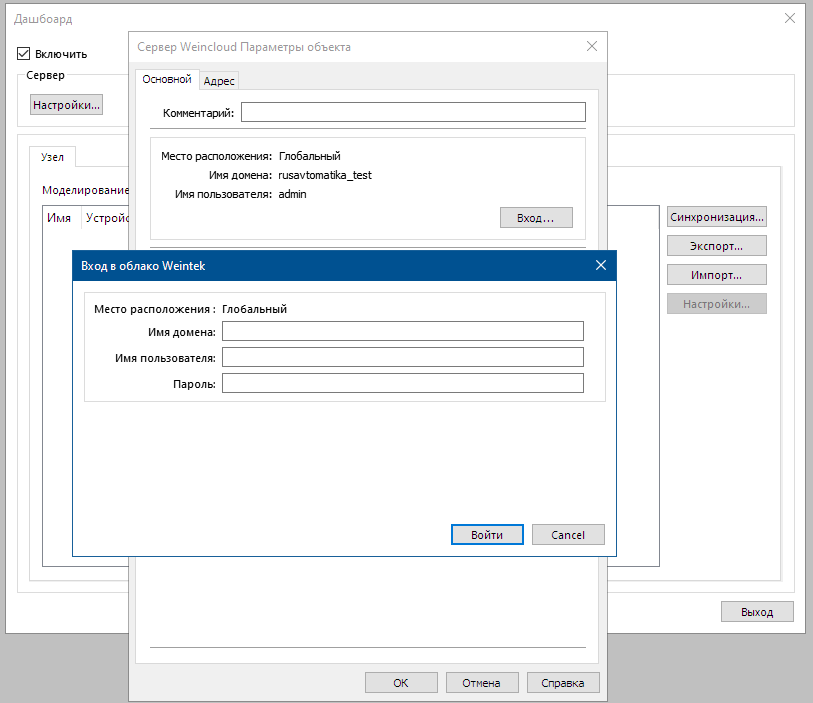
Task: Click Глобальный location in the login dialog
Action: [254, 309]
